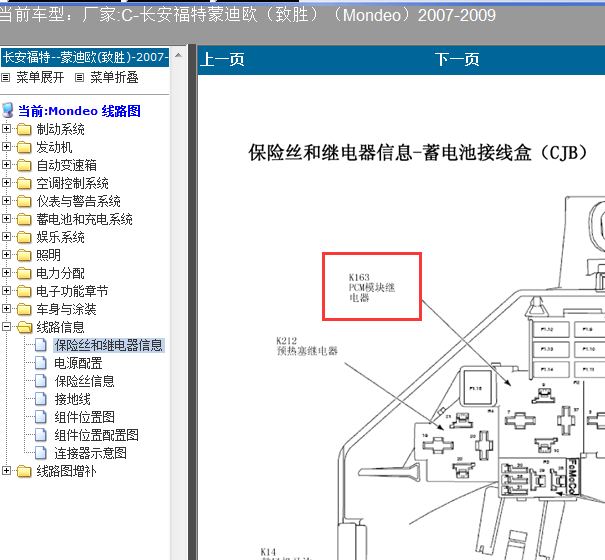Click the 组件位置配置图 page icon
The width and height of the screenshot is (605, 560).
[x=41, y=435]
